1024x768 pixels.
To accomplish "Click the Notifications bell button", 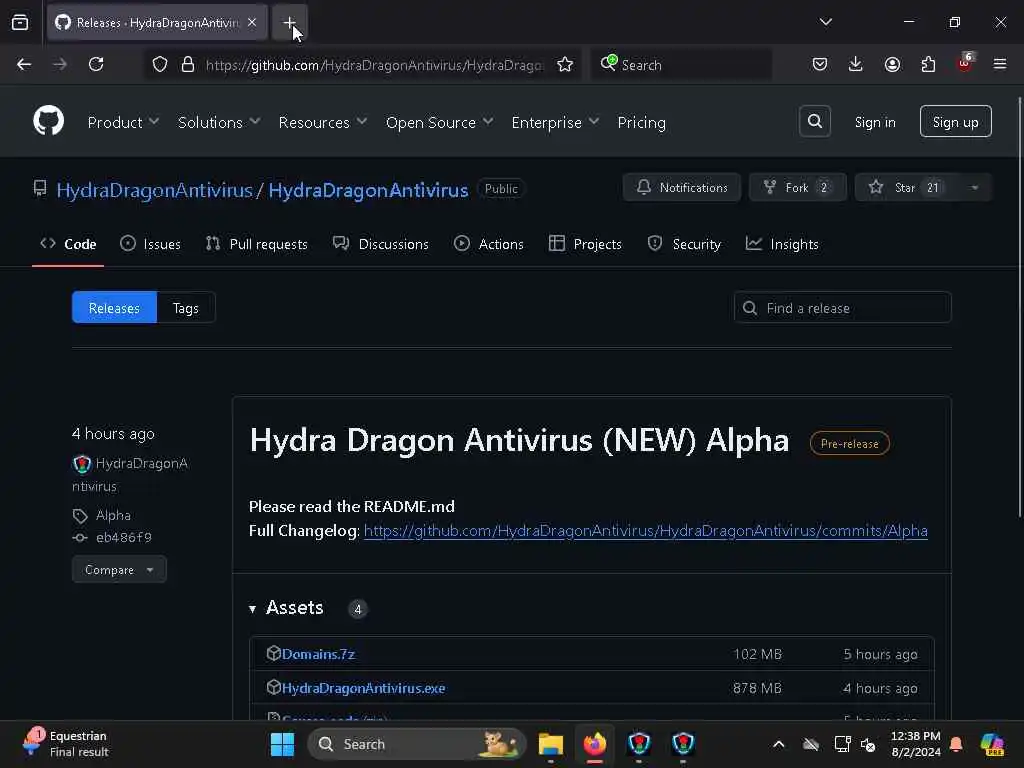I will [681, 187].
